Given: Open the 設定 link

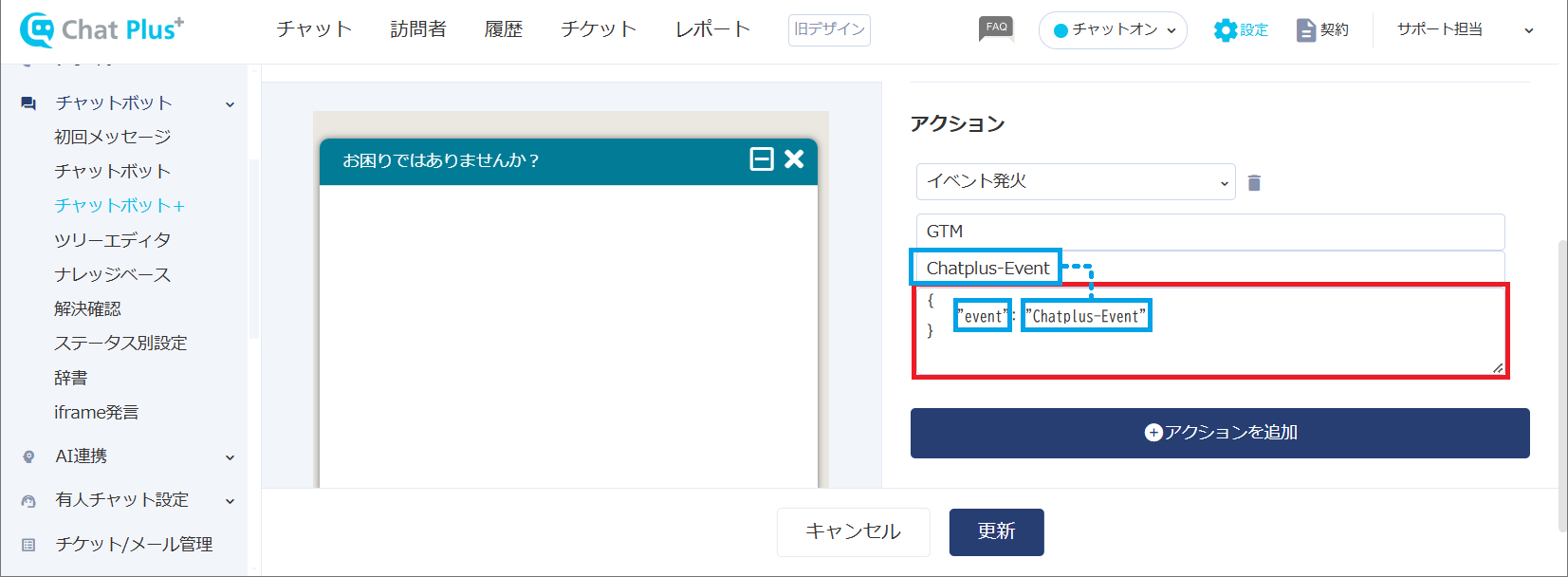Looking at the screenshot, I should point(1254,30).
